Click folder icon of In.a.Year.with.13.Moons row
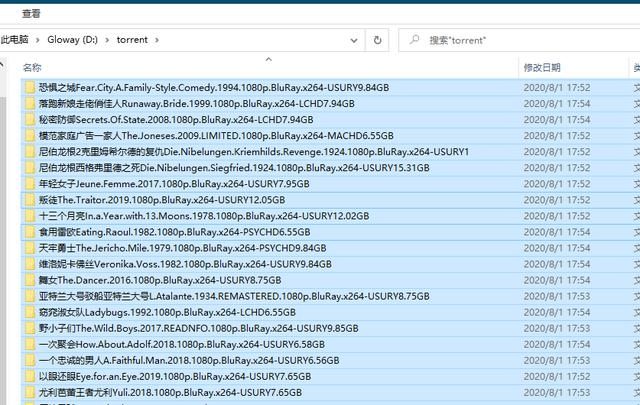Screen dimensions: 640x405 [x=30, y=216]
